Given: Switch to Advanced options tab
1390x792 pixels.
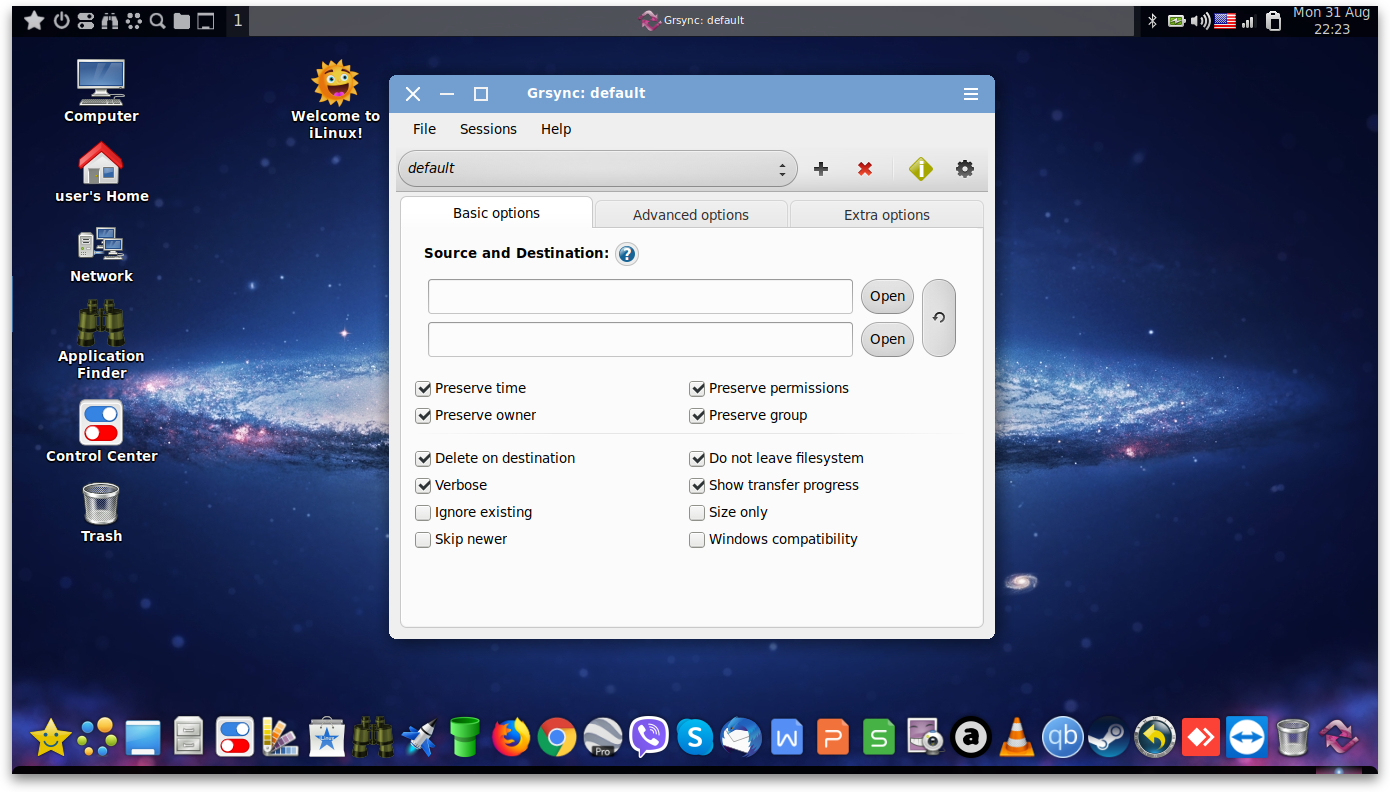Looking at the screenshot, I should point(691,215).
